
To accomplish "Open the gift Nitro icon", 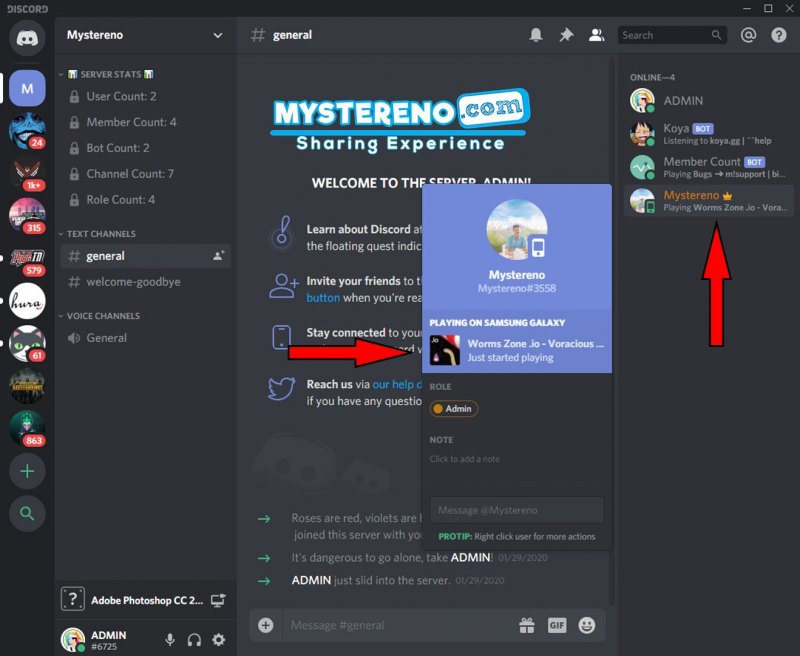I will (x=527, y=625).
